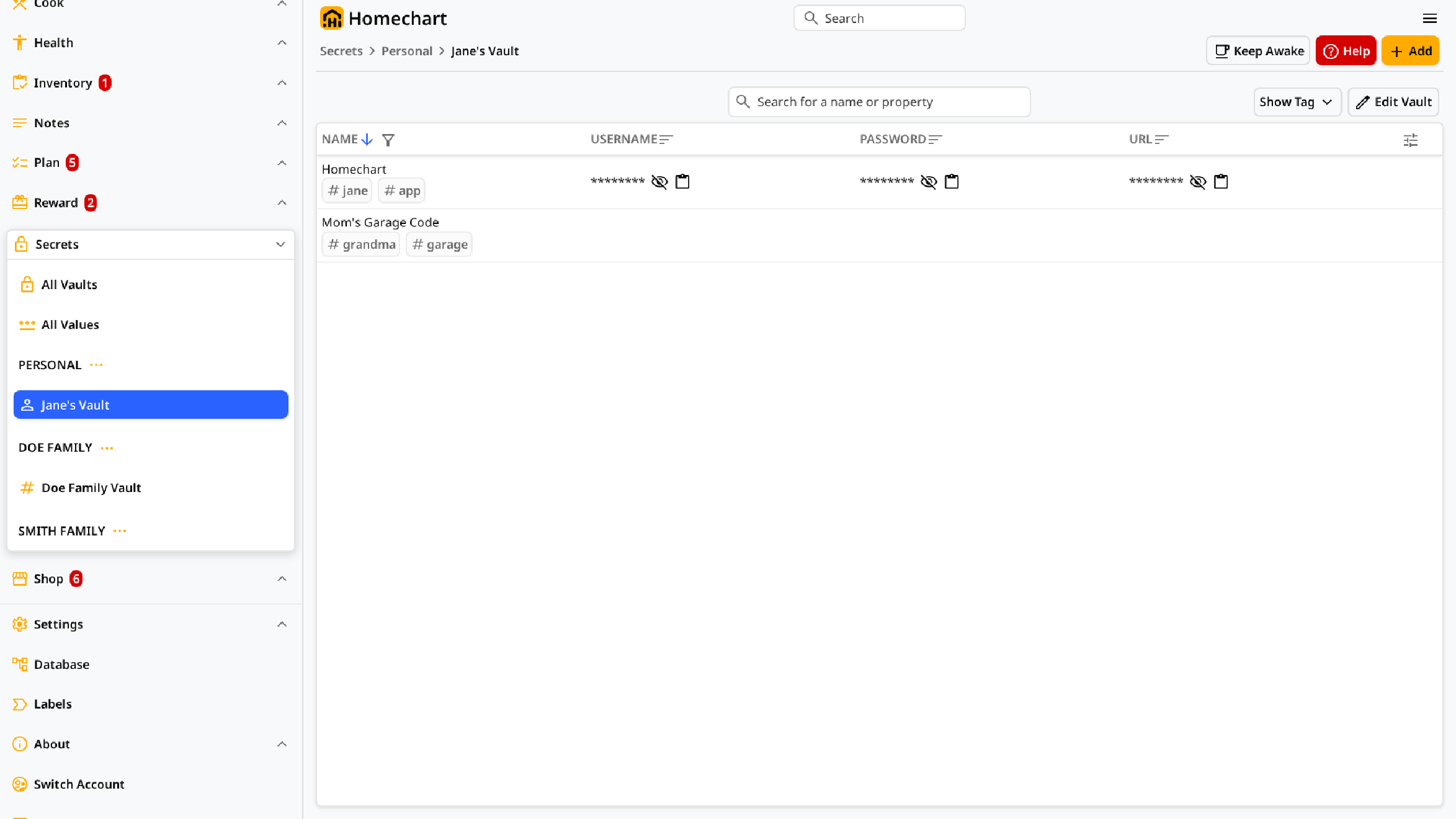Open Doe Family Vault
Image resolution: width=1456 pixels, height=819 pixels.
pos(151,488)
